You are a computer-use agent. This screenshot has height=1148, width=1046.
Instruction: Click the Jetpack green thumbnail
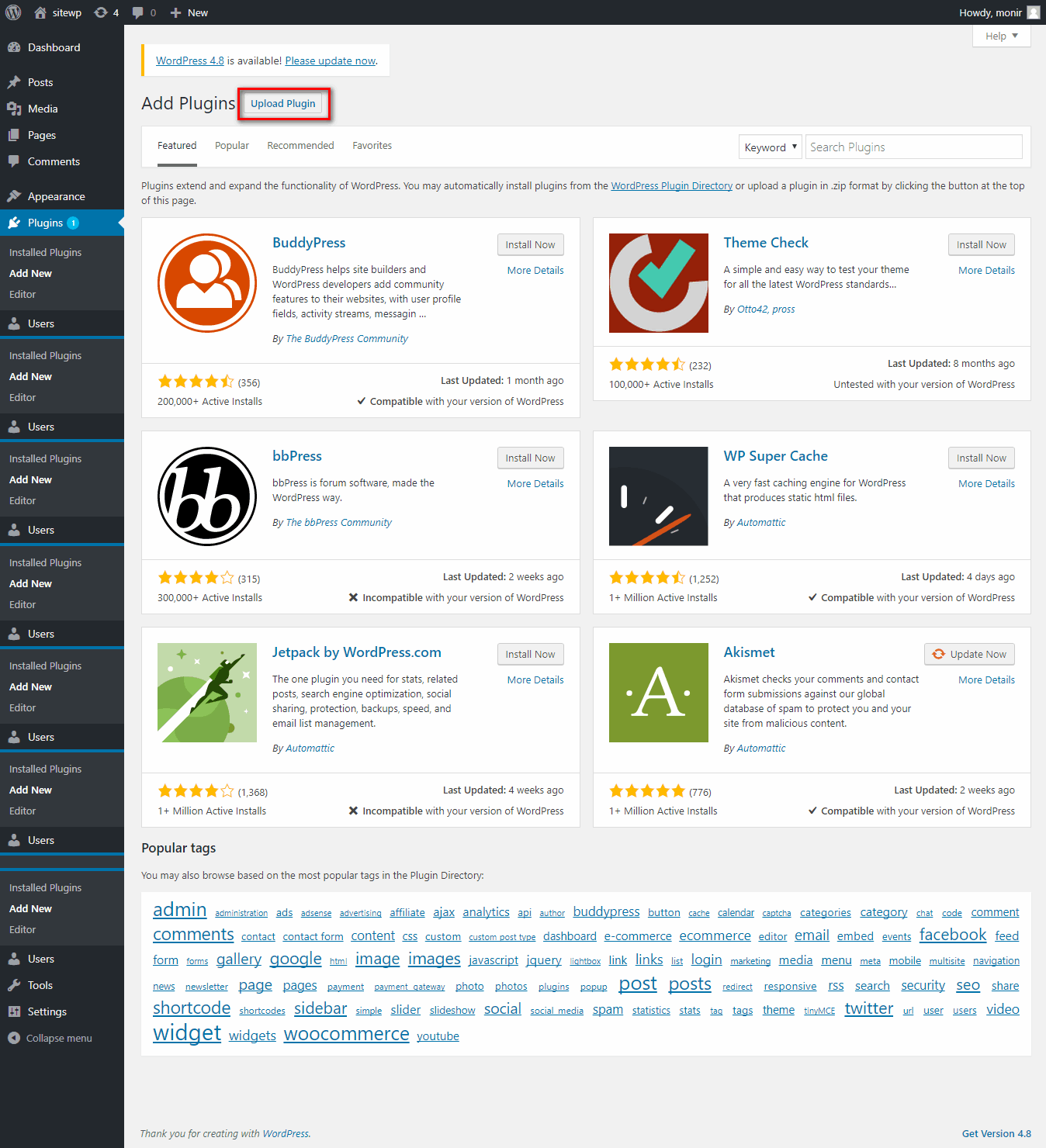click(207, 693)
